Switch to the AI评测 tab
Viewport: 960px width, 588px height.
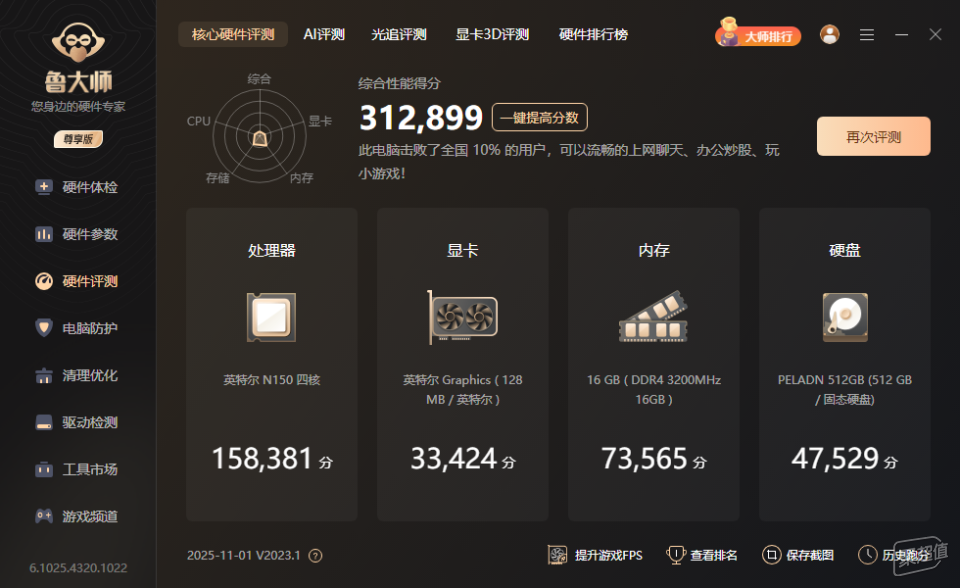pyautogui.click(x=324, y=35)
